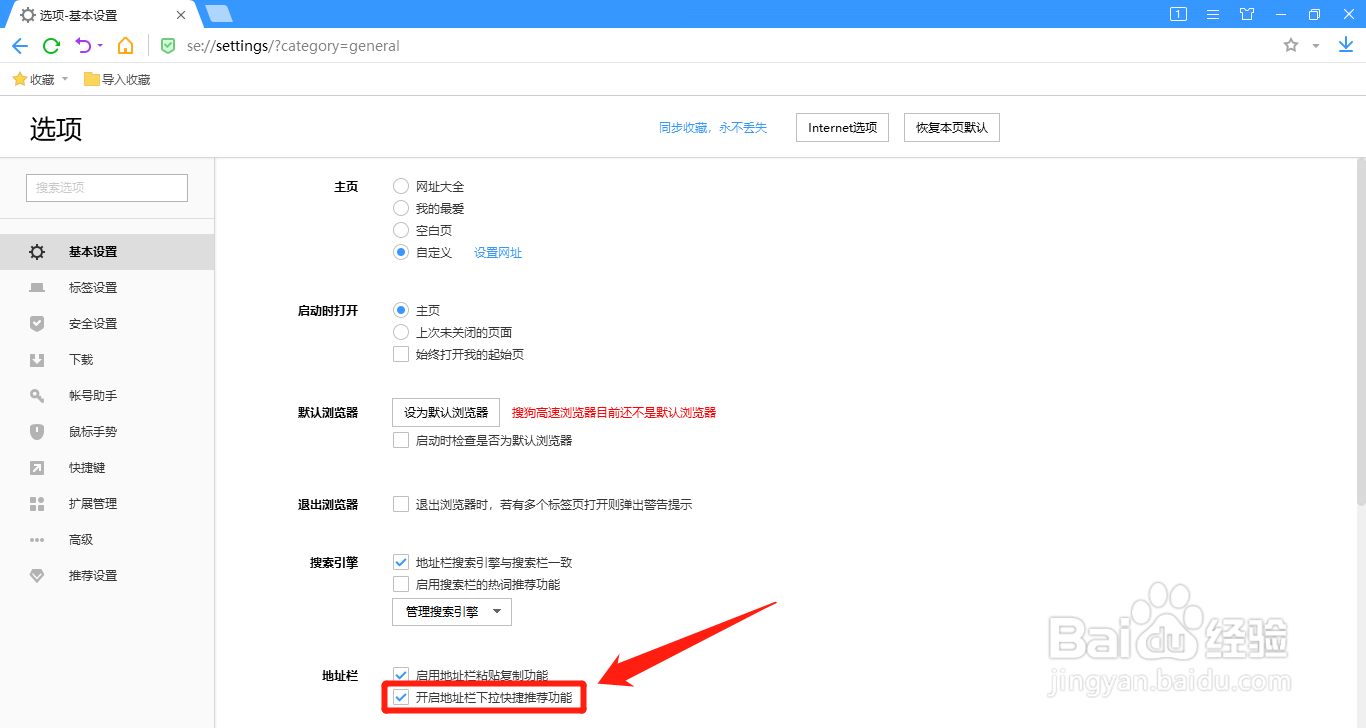This screenshot has height=728, width=1366.
Task: Open the Internet选项 button
Action: point(841,127)
